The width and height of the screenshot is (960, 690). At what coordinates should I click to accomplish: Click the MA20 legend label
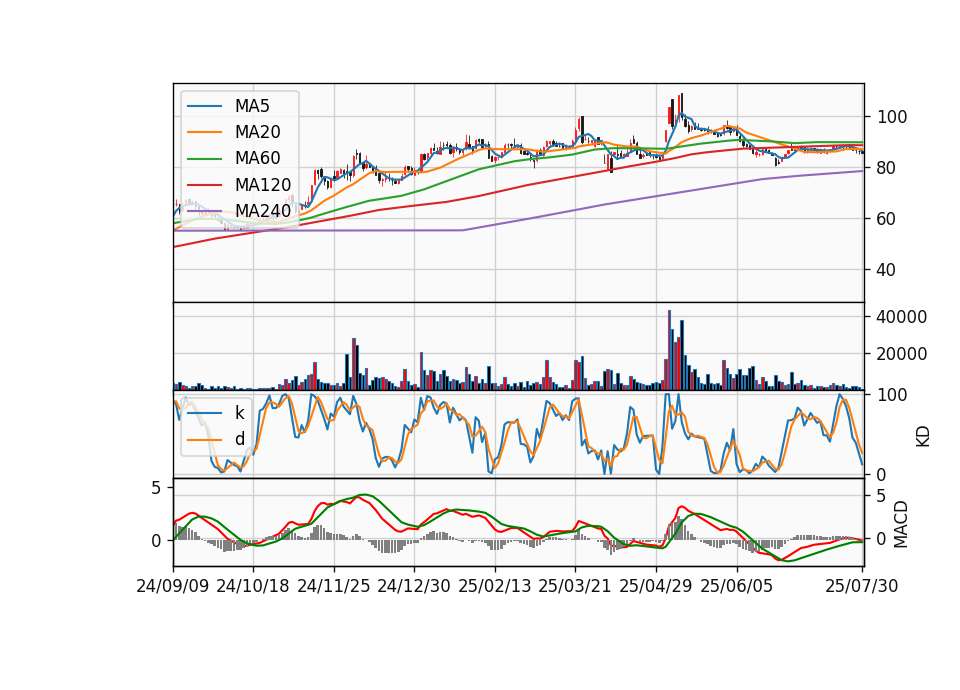point(257,132)
